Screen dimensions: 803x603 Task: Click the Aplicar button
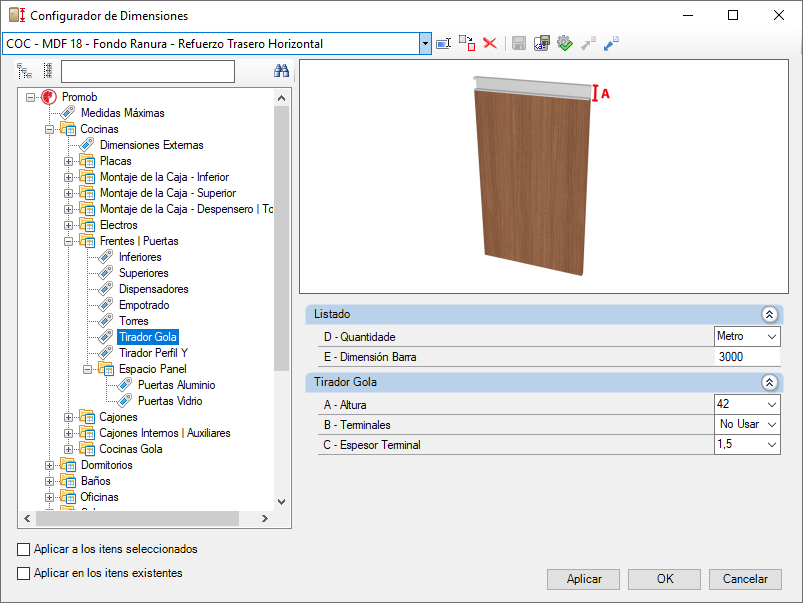click(583, 579)
